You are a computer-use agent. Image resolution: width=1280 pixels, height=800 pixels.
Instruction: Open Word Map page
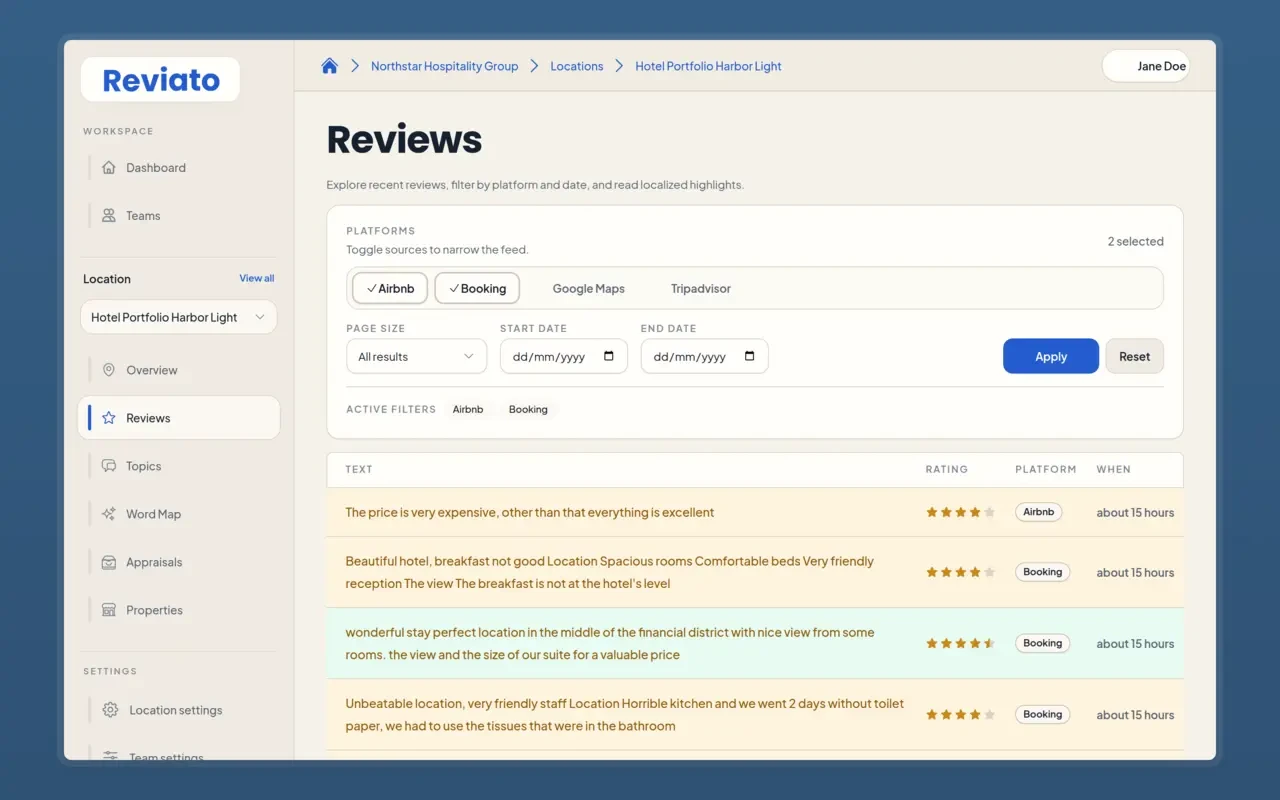point(178,514)
